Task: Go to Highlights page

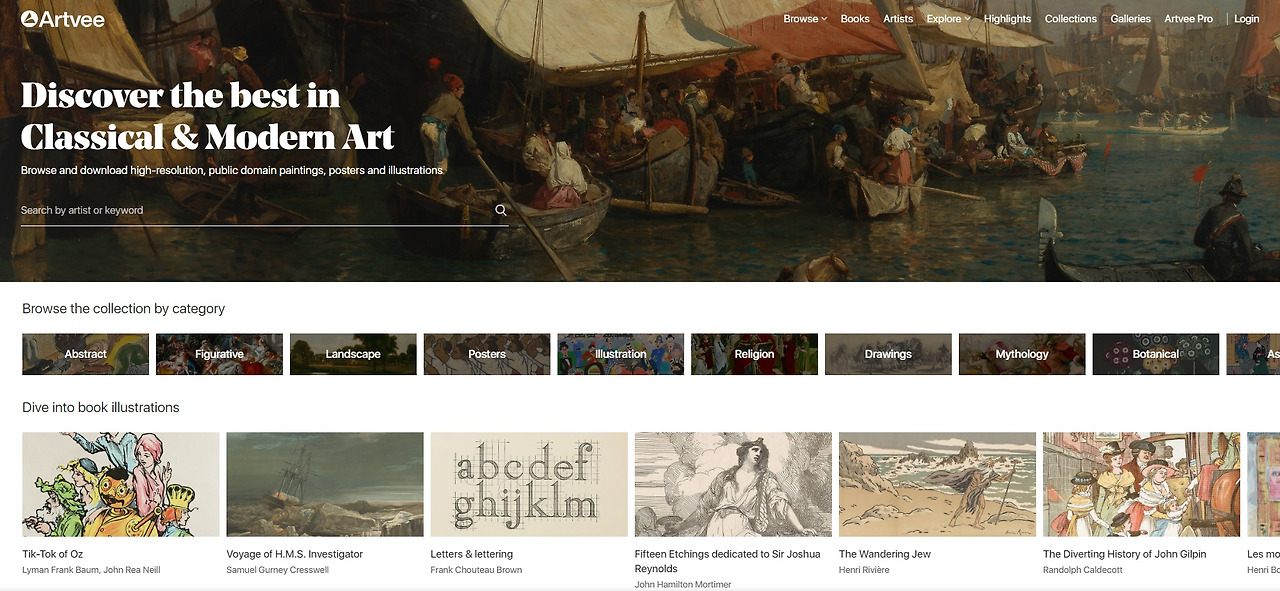Action: 1007,19
